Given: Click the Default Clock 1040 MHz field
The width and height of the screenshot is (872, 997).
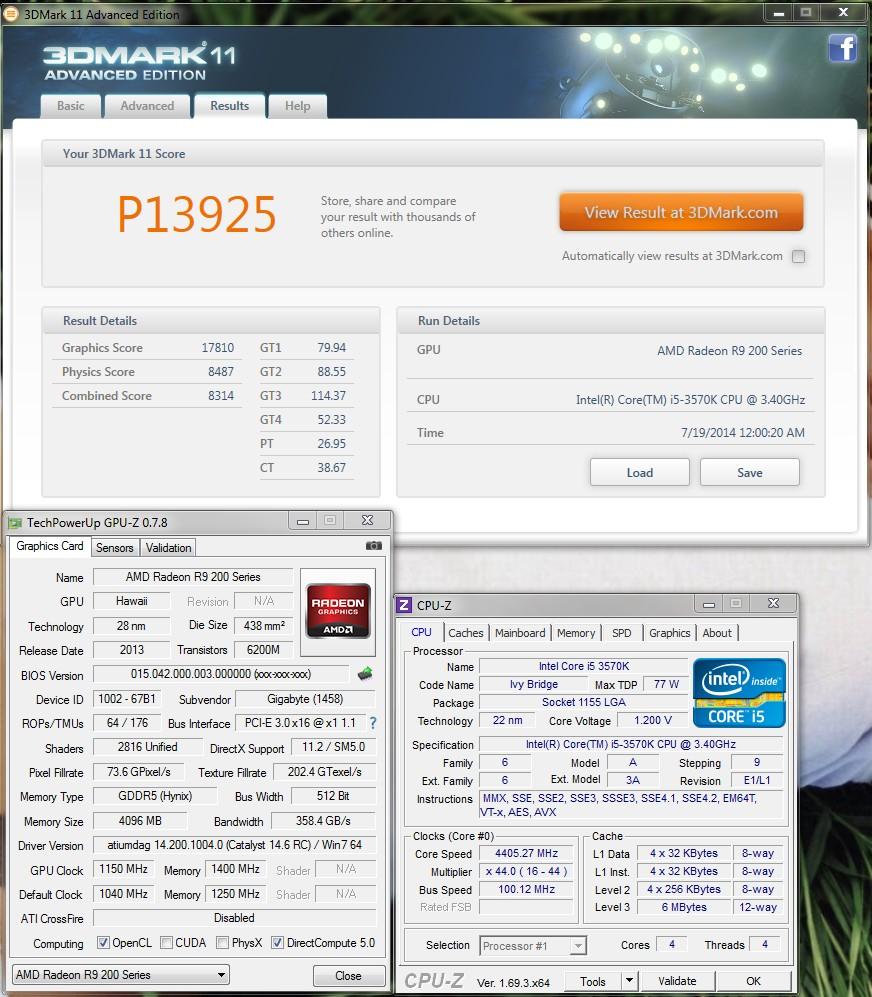Looking at the screenshot, I should [x=123, y=893].
